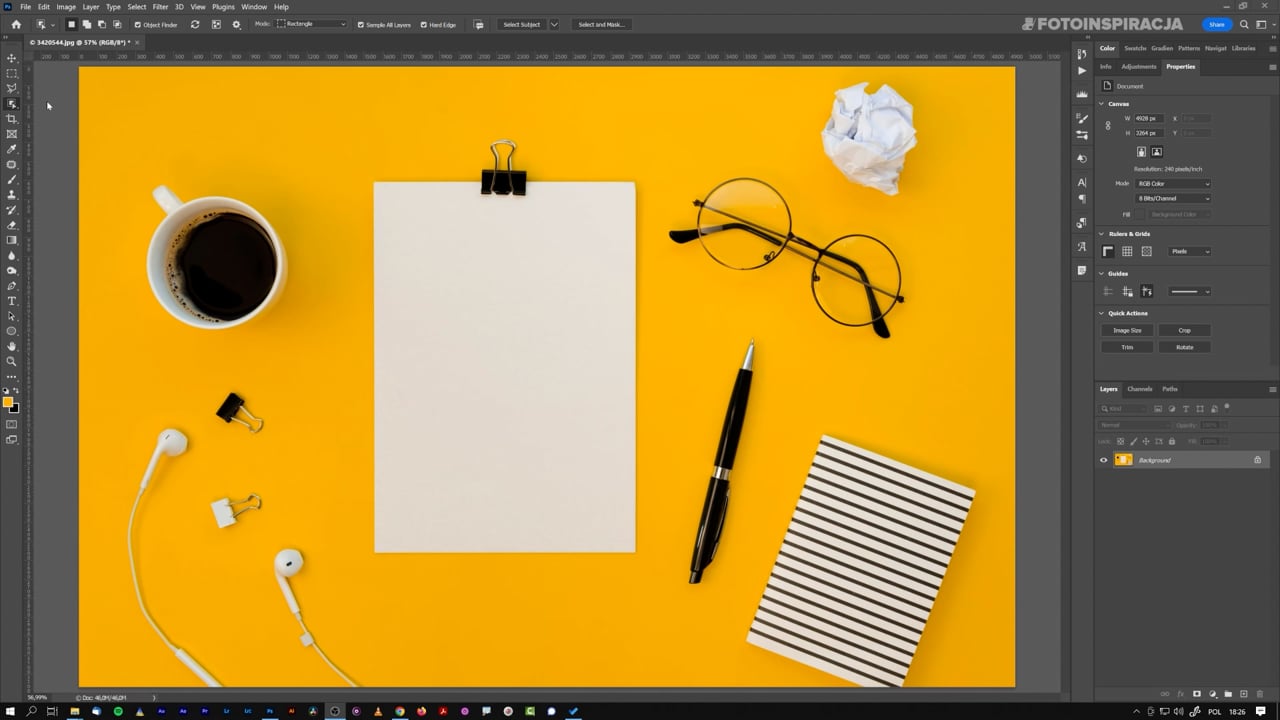
Task: Click the Object Finder refresh icon
Action: coord(195,24)
